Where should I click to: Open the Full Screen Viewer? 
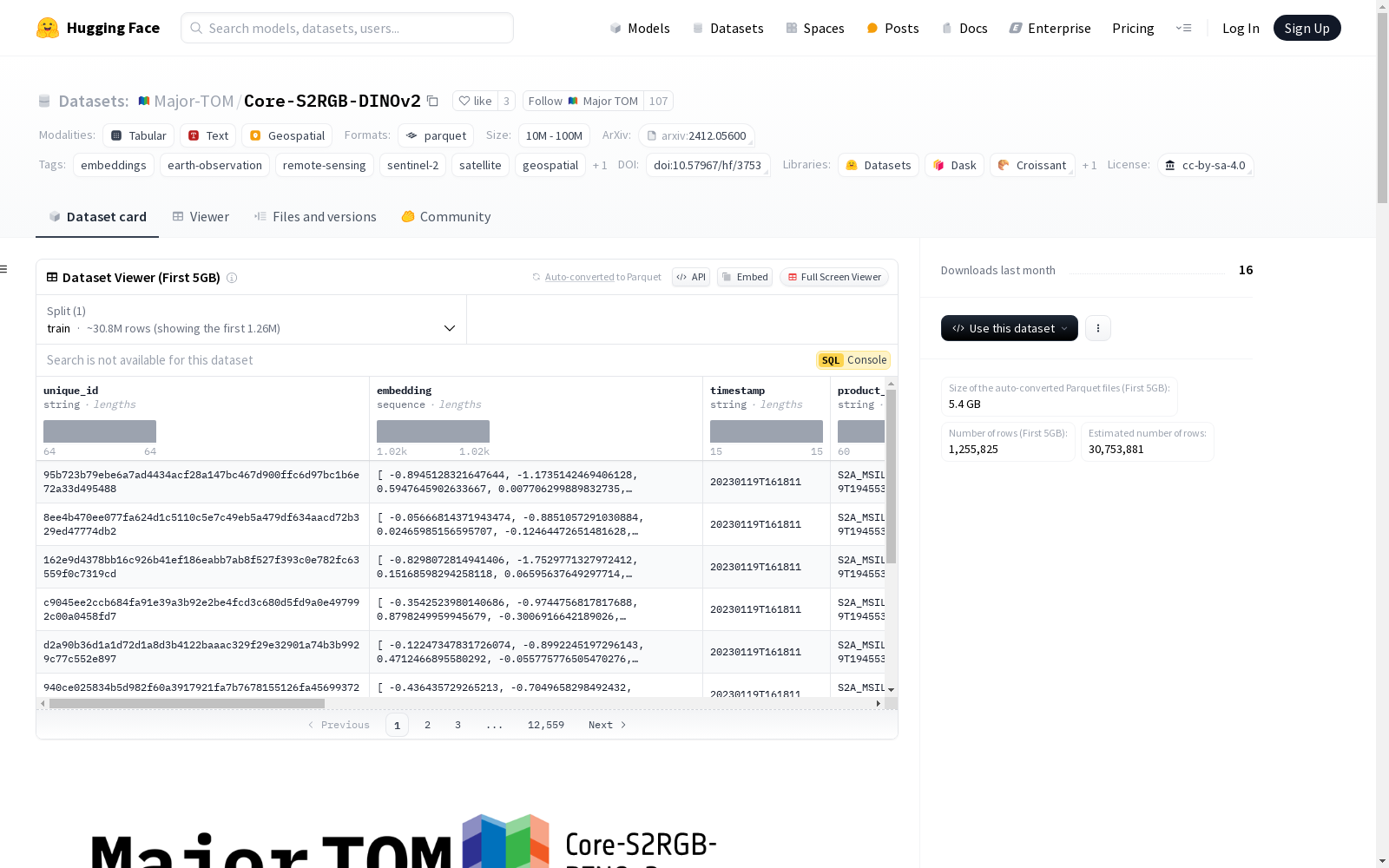[x=833, y=277]
